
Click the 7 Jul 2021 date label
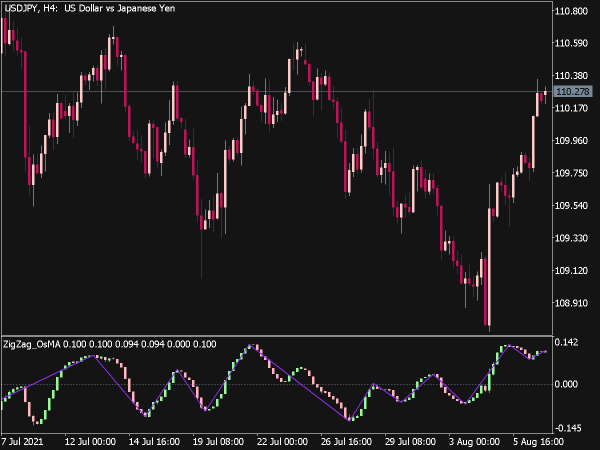[x=22, y=442]
